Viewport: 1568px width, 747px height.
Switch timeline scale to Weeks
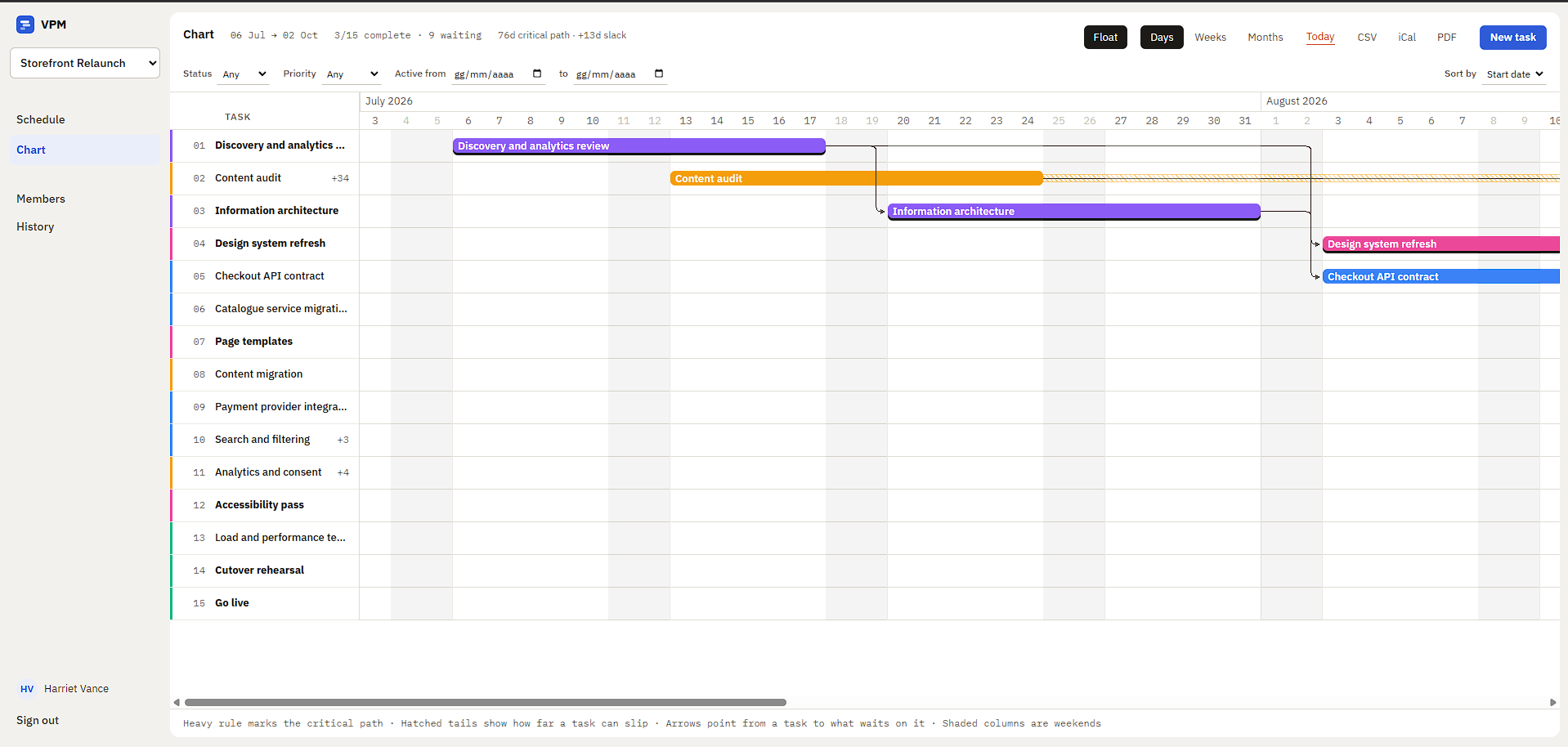[x=1210, y=38]
